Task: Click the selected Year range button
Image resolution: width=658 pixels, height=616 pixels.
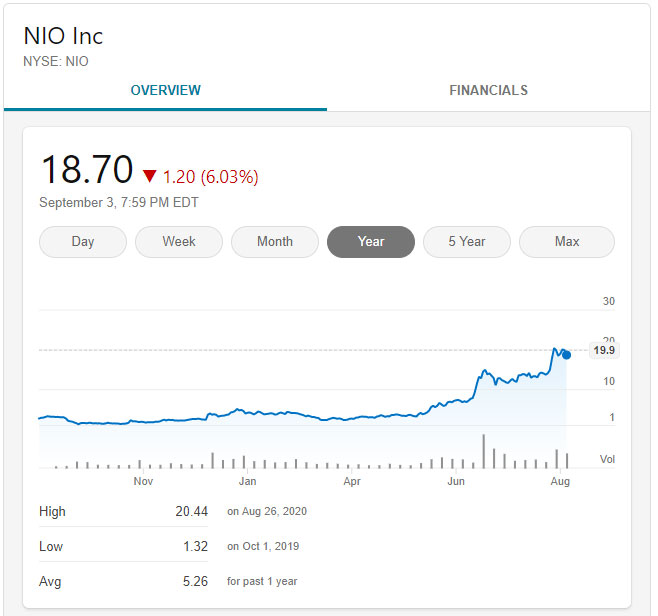Action: tap(371, 242)
